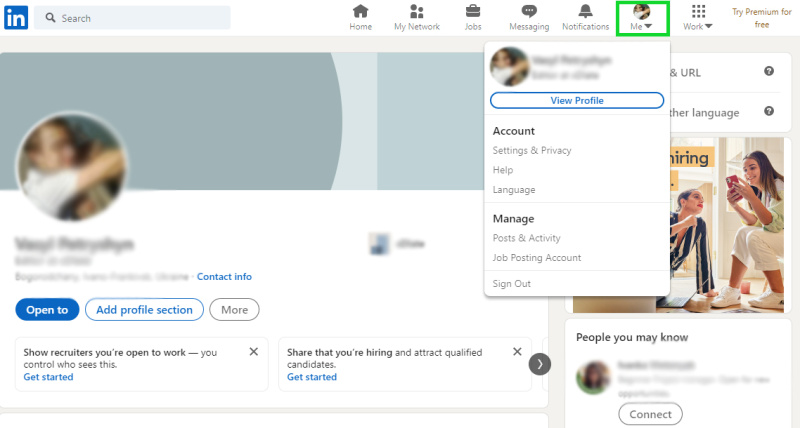Click the large profile photo
This screenshot has height=428, width=800.
pos(72,166)
